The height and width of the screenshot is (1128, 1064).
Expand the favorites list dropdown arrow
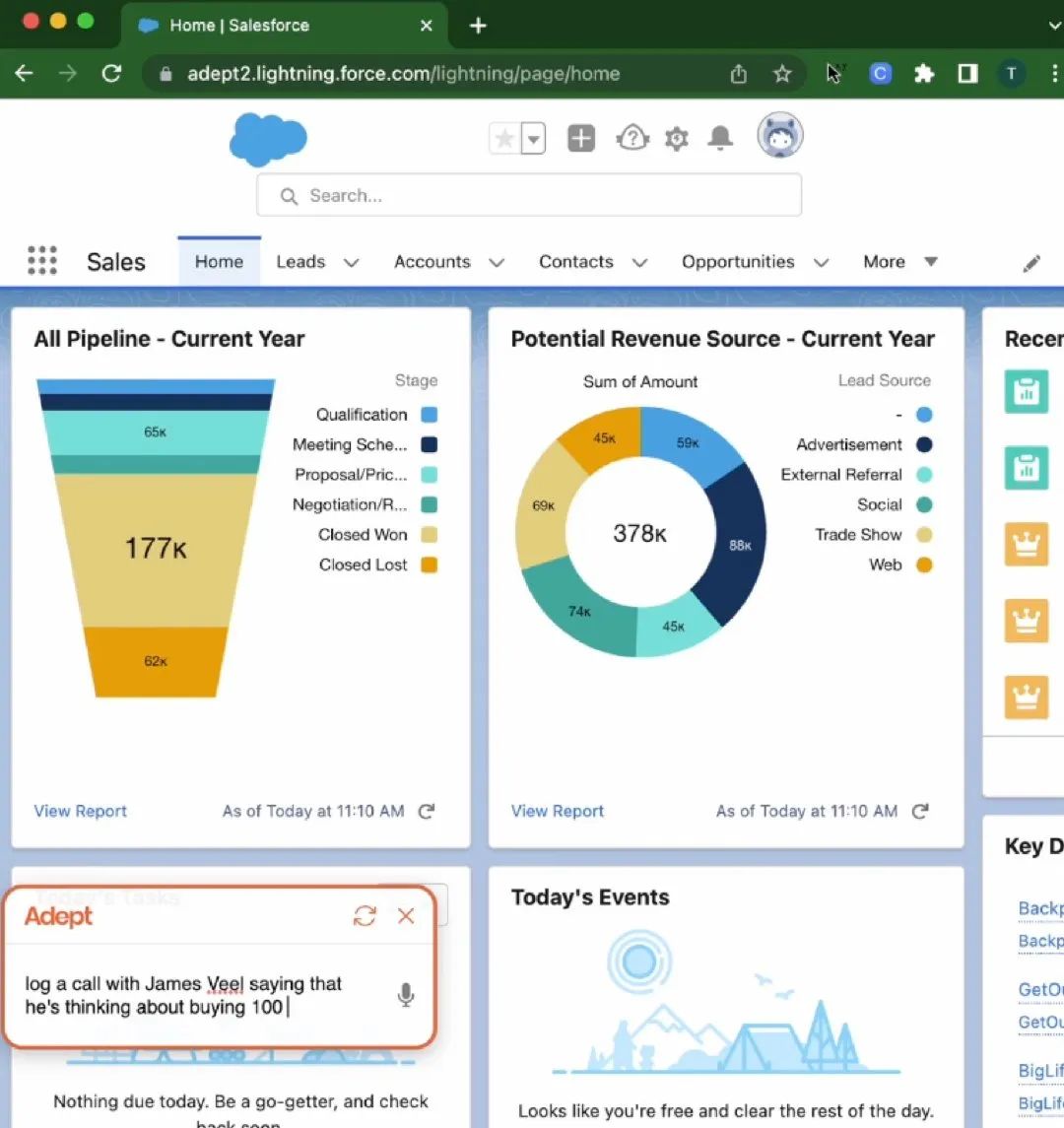(533, 139)
